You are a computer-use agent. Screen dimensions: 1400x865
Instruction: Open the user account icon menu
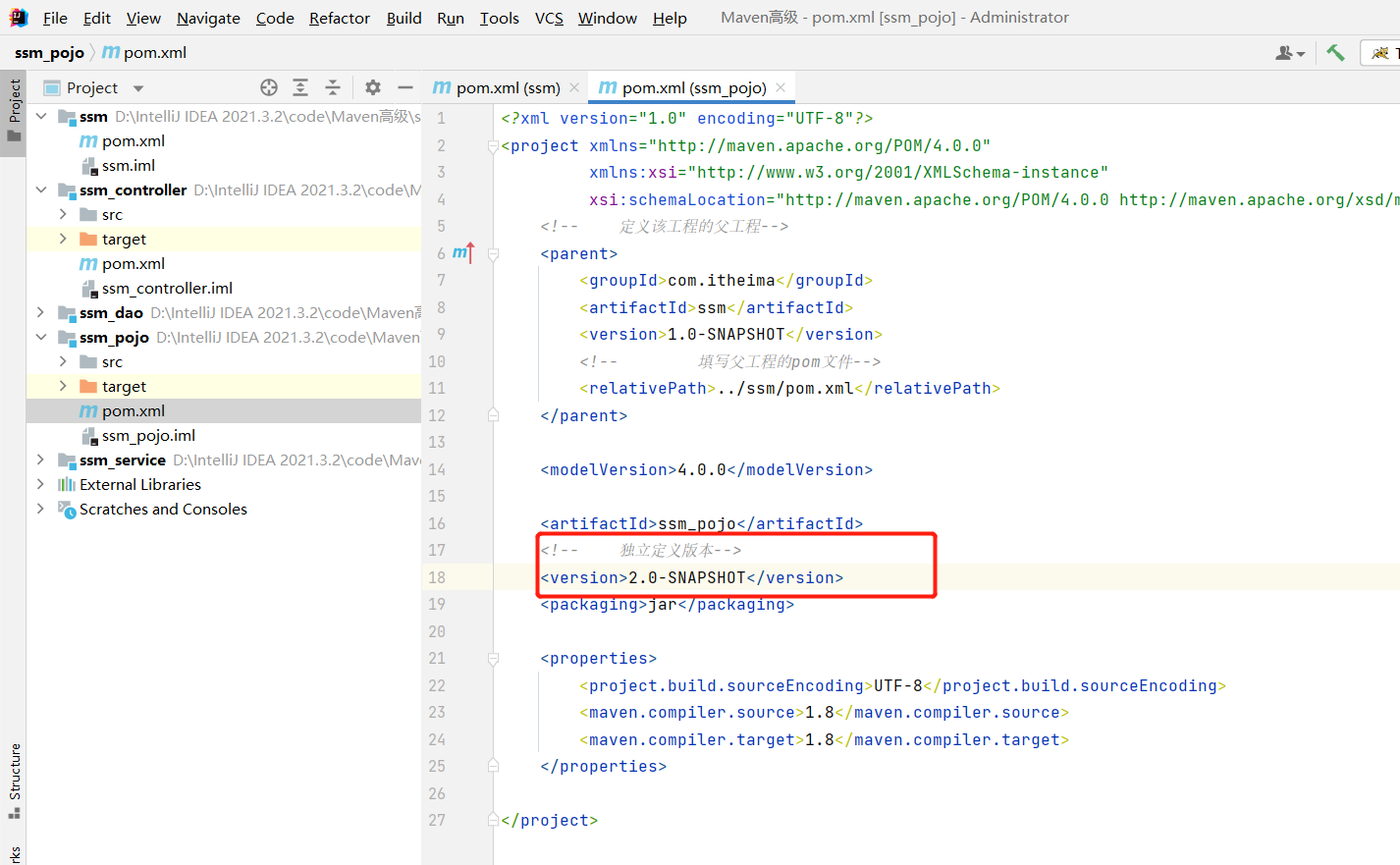1289,53
